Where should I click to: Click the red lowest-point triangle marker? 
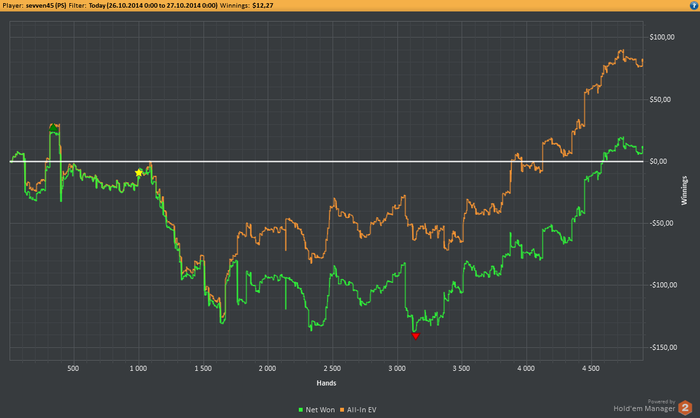click(x=416, y=336)
